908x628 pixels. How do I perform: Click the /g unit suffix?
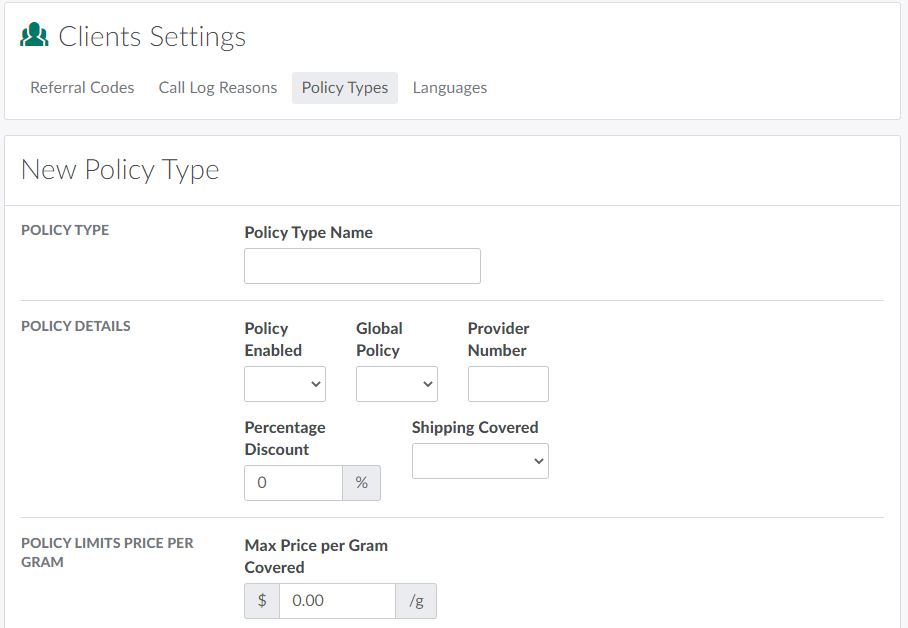click(416, 601)
